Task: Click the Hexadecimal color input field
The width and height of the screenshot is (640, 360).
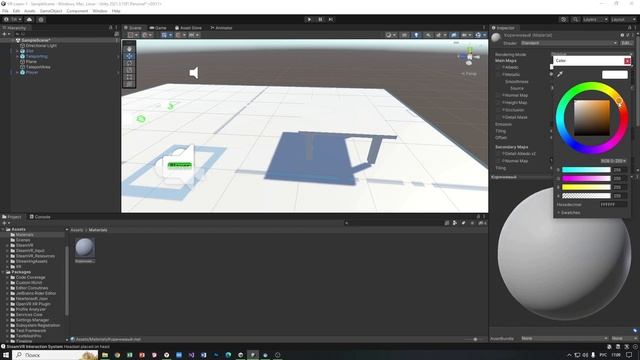Action: pos(613,204)
